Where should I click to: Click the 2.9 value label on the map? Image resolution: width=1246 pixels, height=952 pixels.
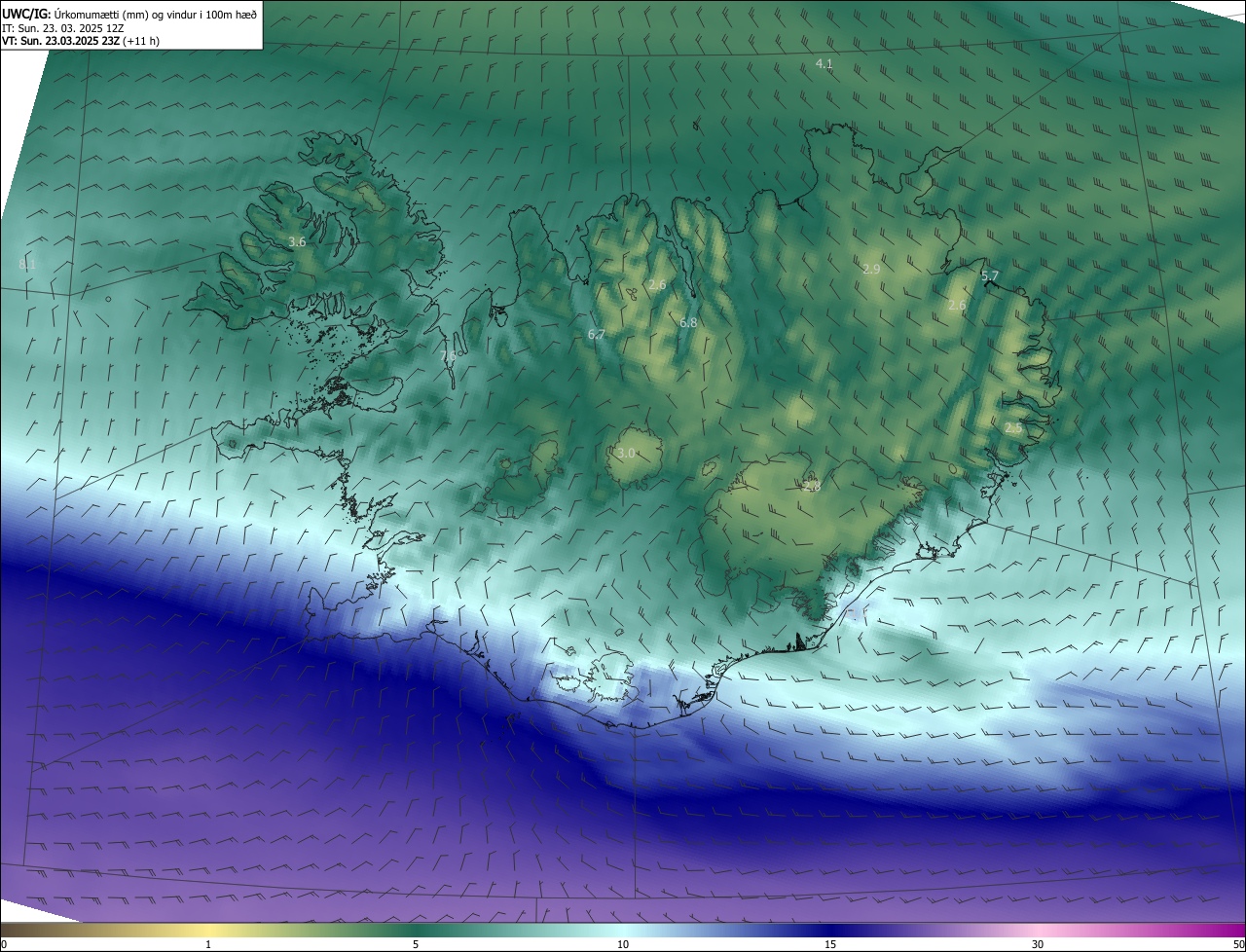(x=871, y=269)
